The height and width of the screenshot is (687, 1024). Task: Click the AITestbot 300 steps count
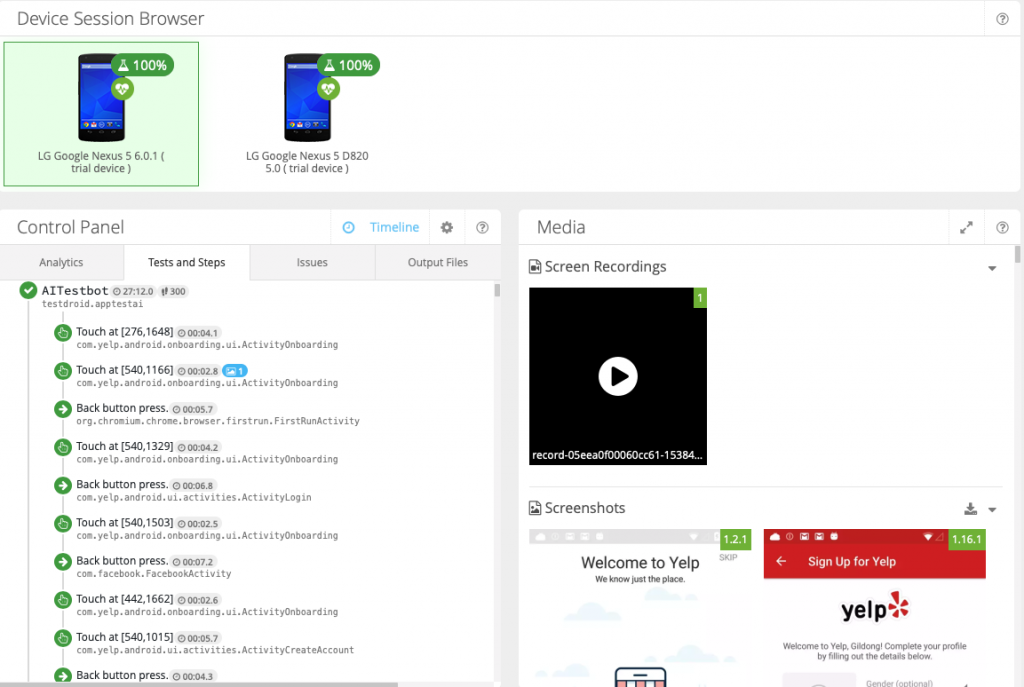(x=174, y=291)
